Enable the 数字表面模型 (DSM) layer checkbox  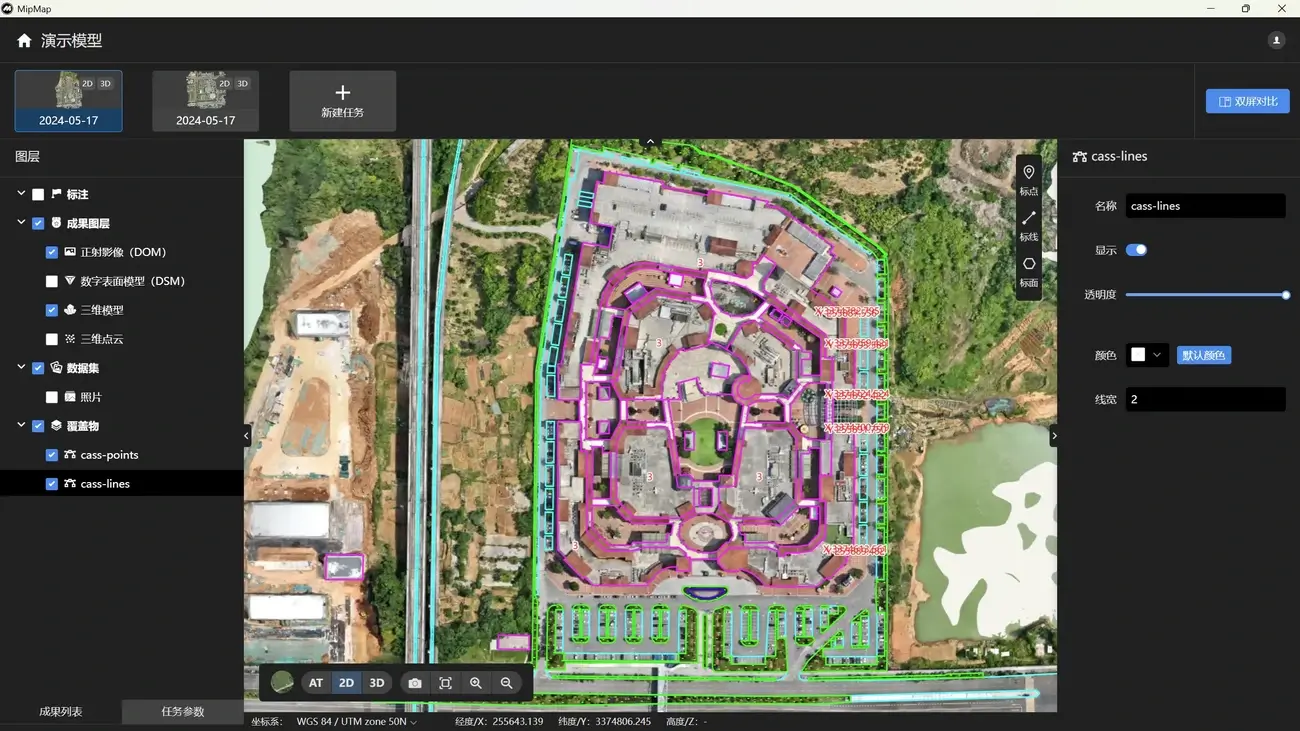(x=52, y=282)
